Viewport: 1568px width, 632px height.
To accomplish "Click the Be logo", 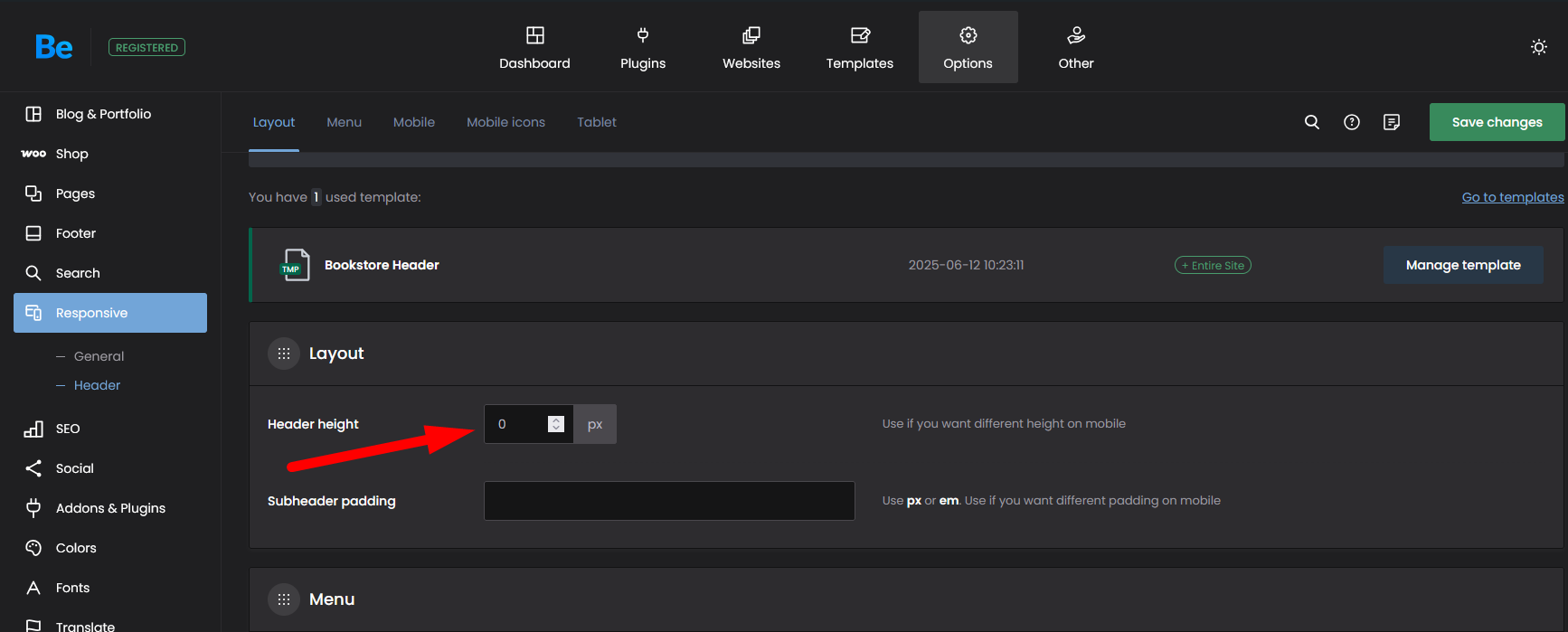I will (x=53, y=47).
